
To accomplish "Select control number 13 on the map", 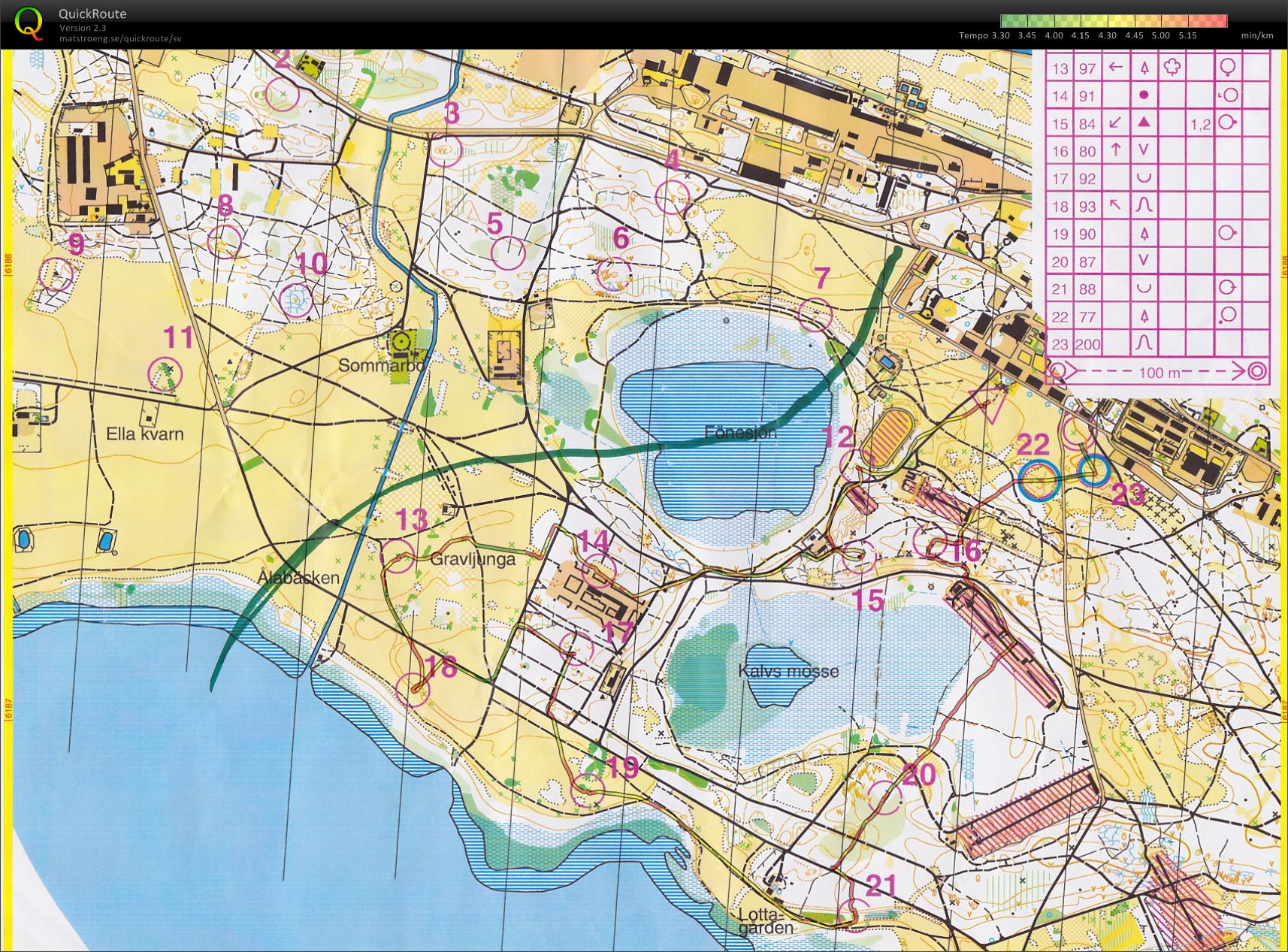I will (x=412, y=518).
